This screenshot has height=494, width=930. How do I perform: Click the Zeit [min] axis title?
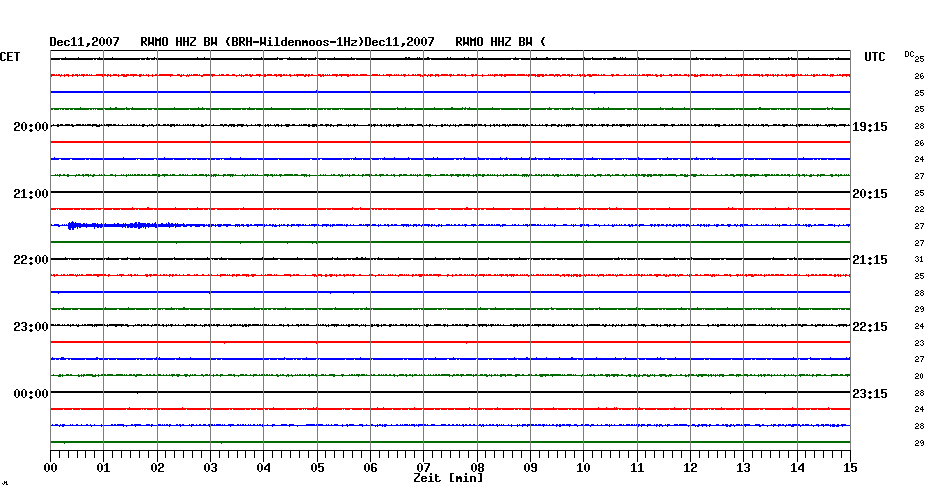pos(448,477)
